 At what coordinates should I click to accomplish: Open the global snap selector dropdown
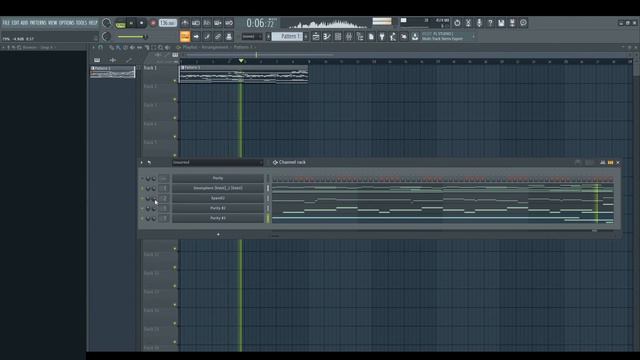[x=251, y=37]
